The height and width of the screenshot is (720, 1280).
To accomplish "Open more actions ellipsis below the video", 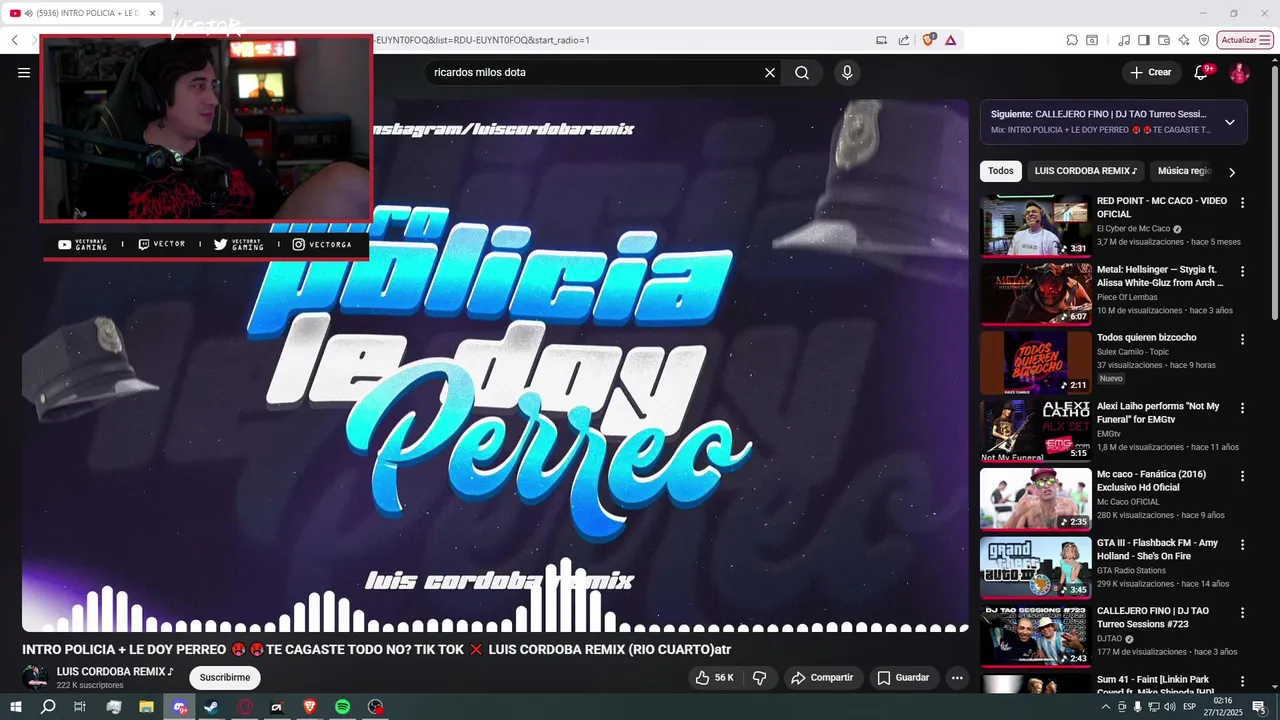I will click(x=957, y=678).
